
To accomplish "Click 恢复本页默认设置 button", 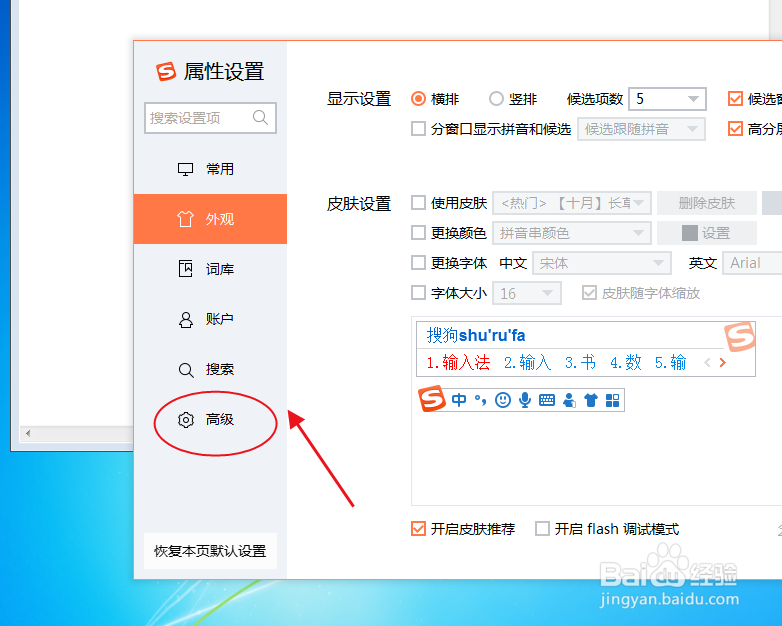I will click(210, 551).
